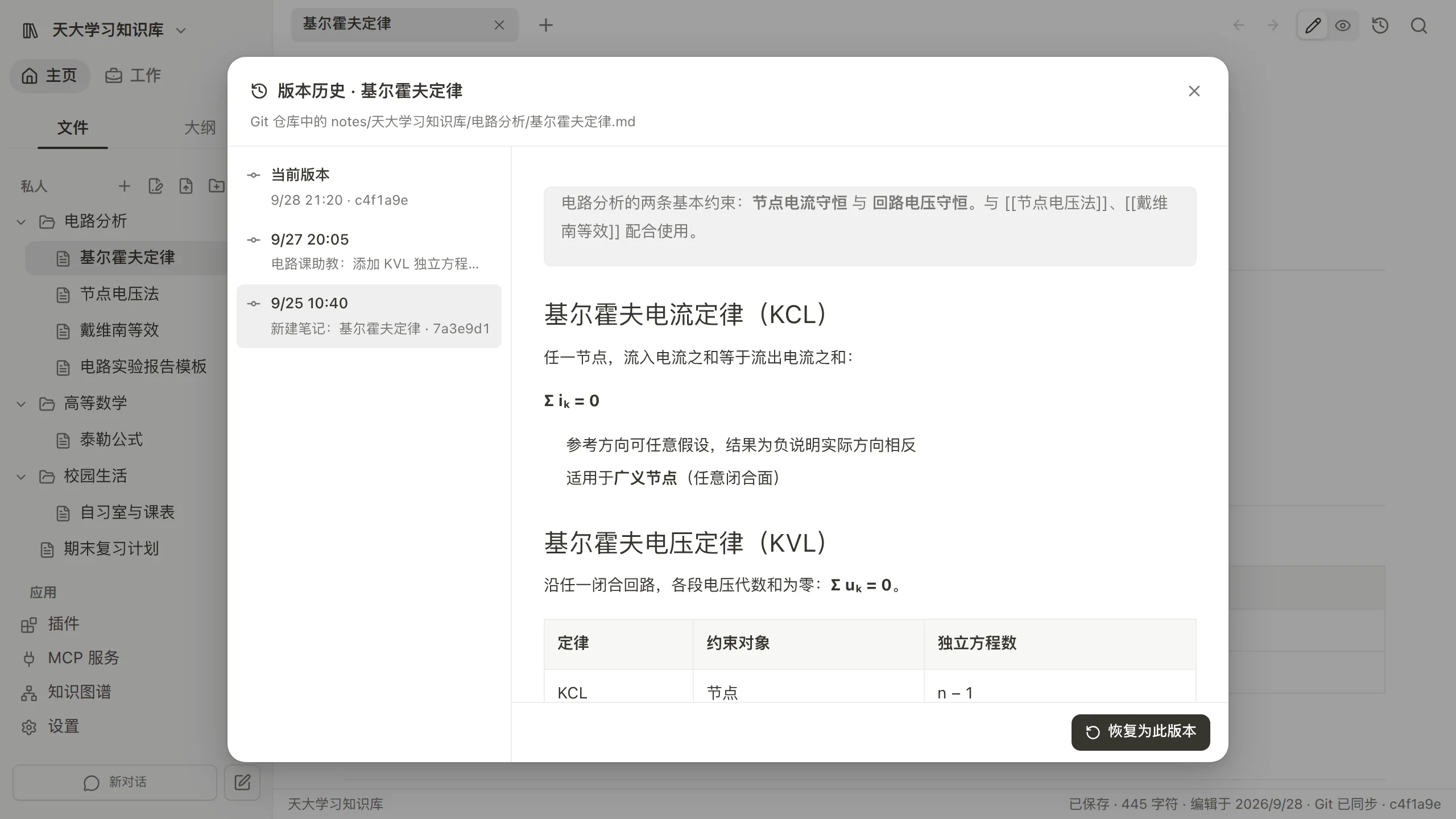Select the 9/25 10:40 version entry
This screenshot has height=819, width=1456.
tap(369, 316)
